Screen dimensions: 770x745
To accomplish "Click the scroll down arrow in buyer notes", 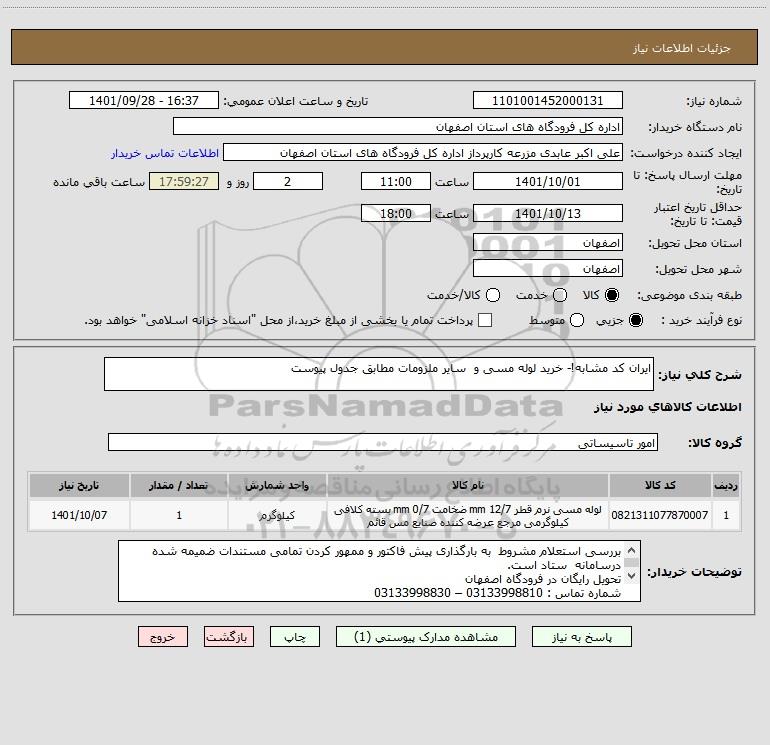I will (x=631, y=576).
